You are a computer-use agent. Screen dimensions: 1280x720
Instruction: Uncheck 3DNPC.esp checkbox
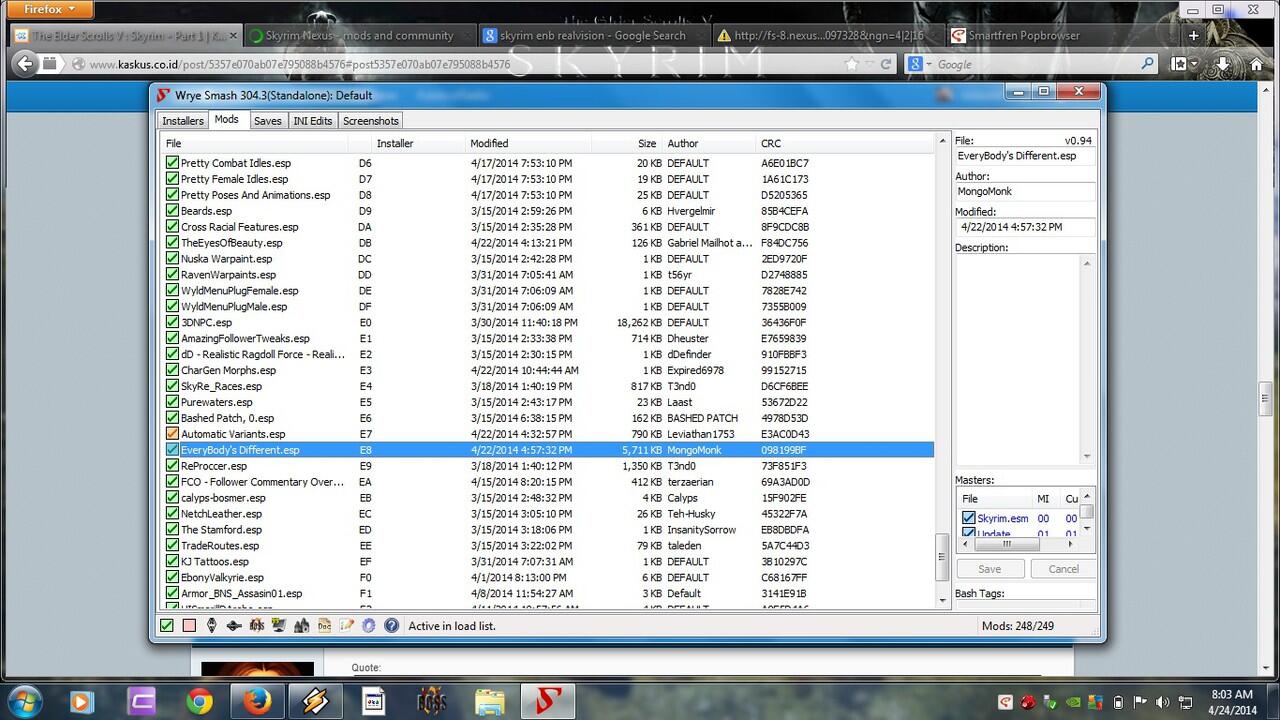click(172, 322)
